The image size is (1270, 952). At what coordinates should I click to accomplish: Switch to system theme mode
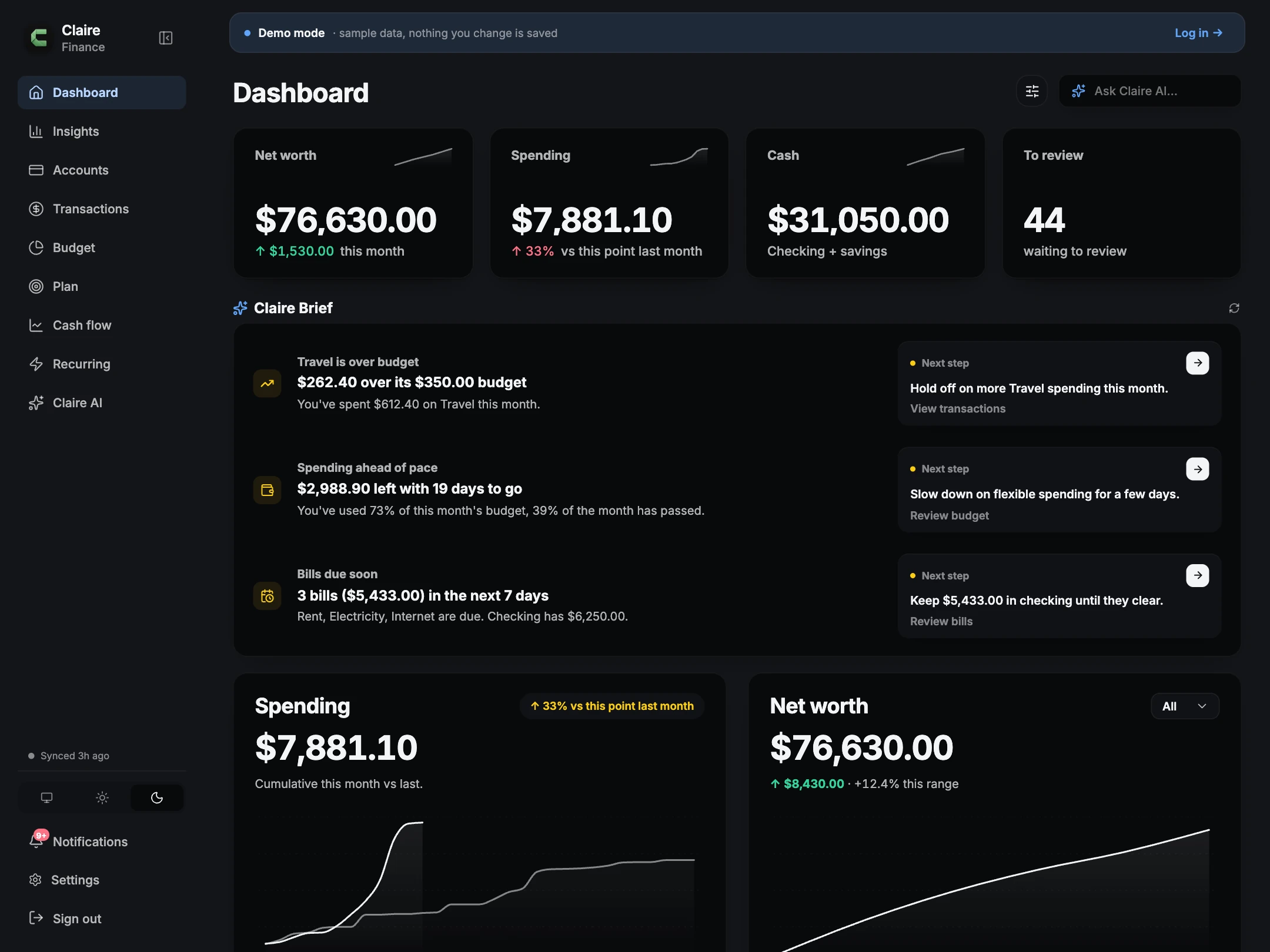click(x=46, y=797)
